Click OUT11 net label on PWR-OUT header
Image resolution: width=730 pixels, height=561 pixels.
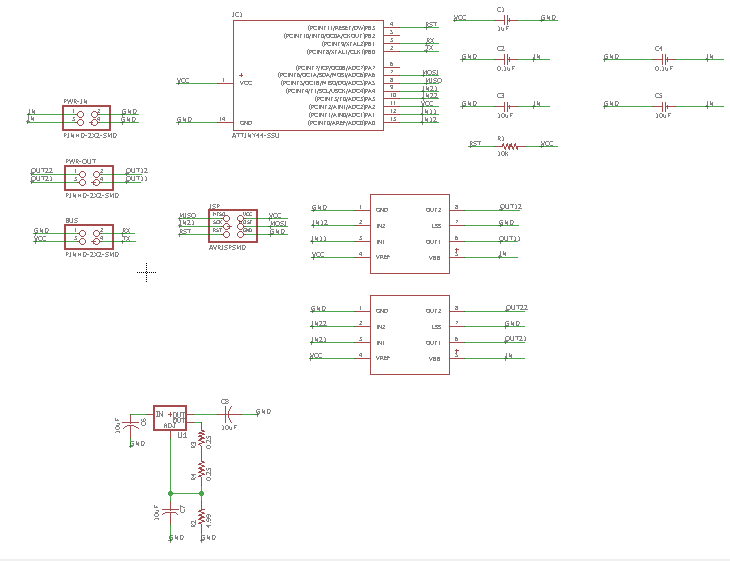click(137, 178)
